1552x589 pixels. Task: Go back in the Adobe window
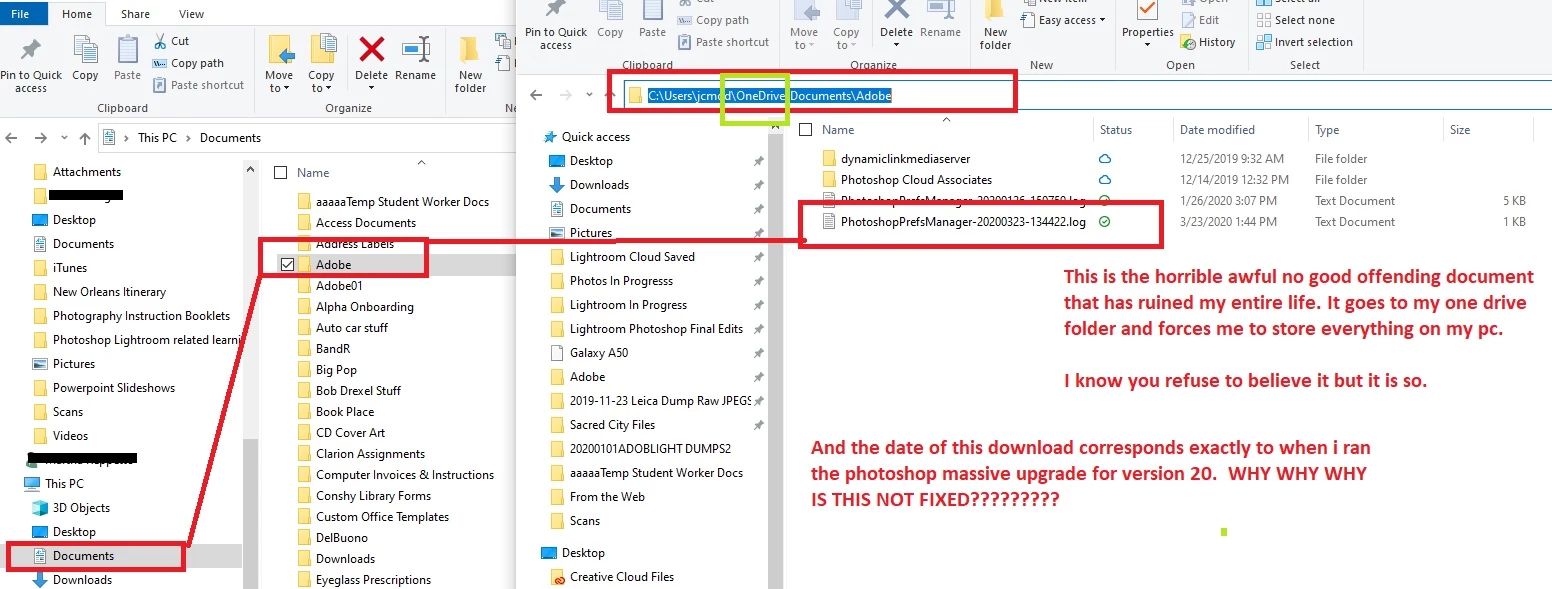536,95
